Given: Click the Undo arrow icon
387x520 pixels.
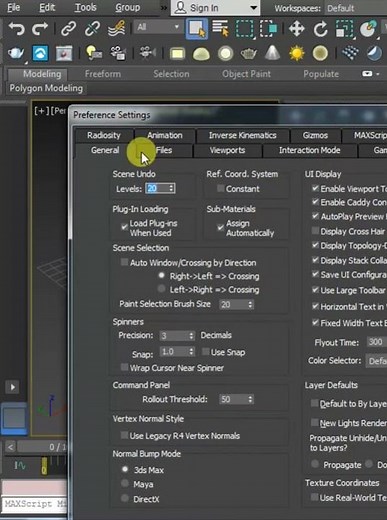Looking at the screenshot, I should (16, 29).
